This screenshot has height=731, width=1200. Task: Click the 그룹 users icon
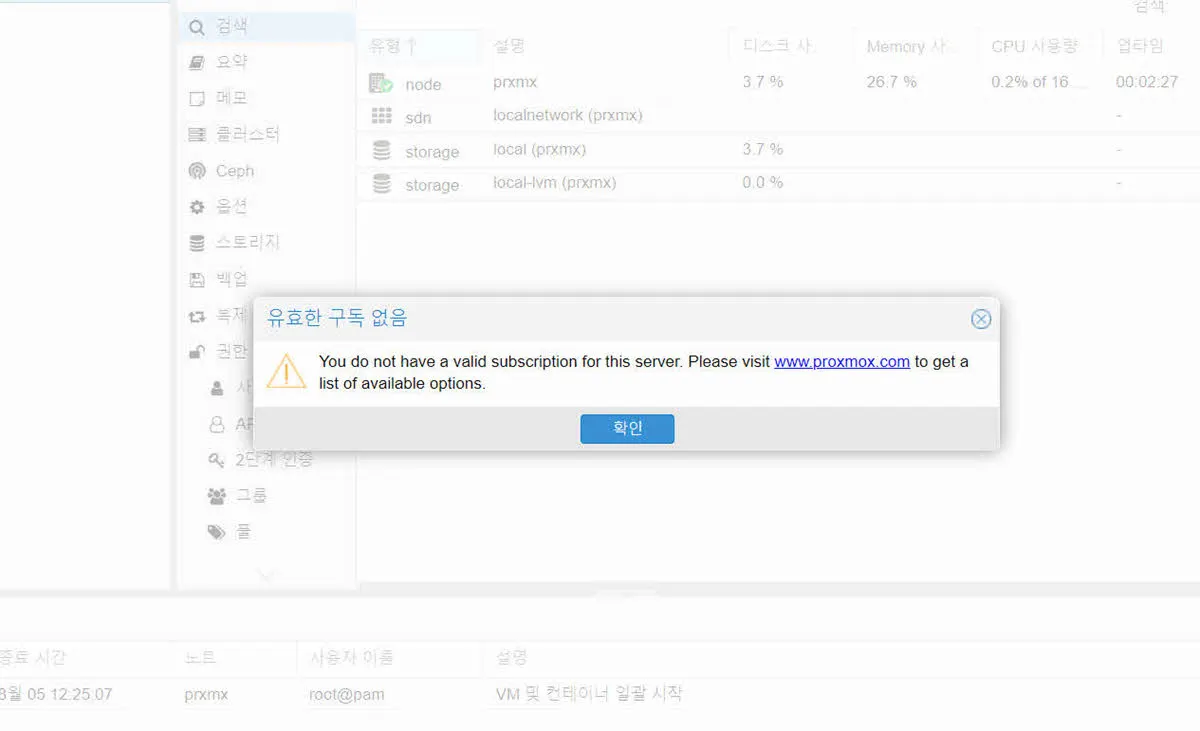point(217,496)
